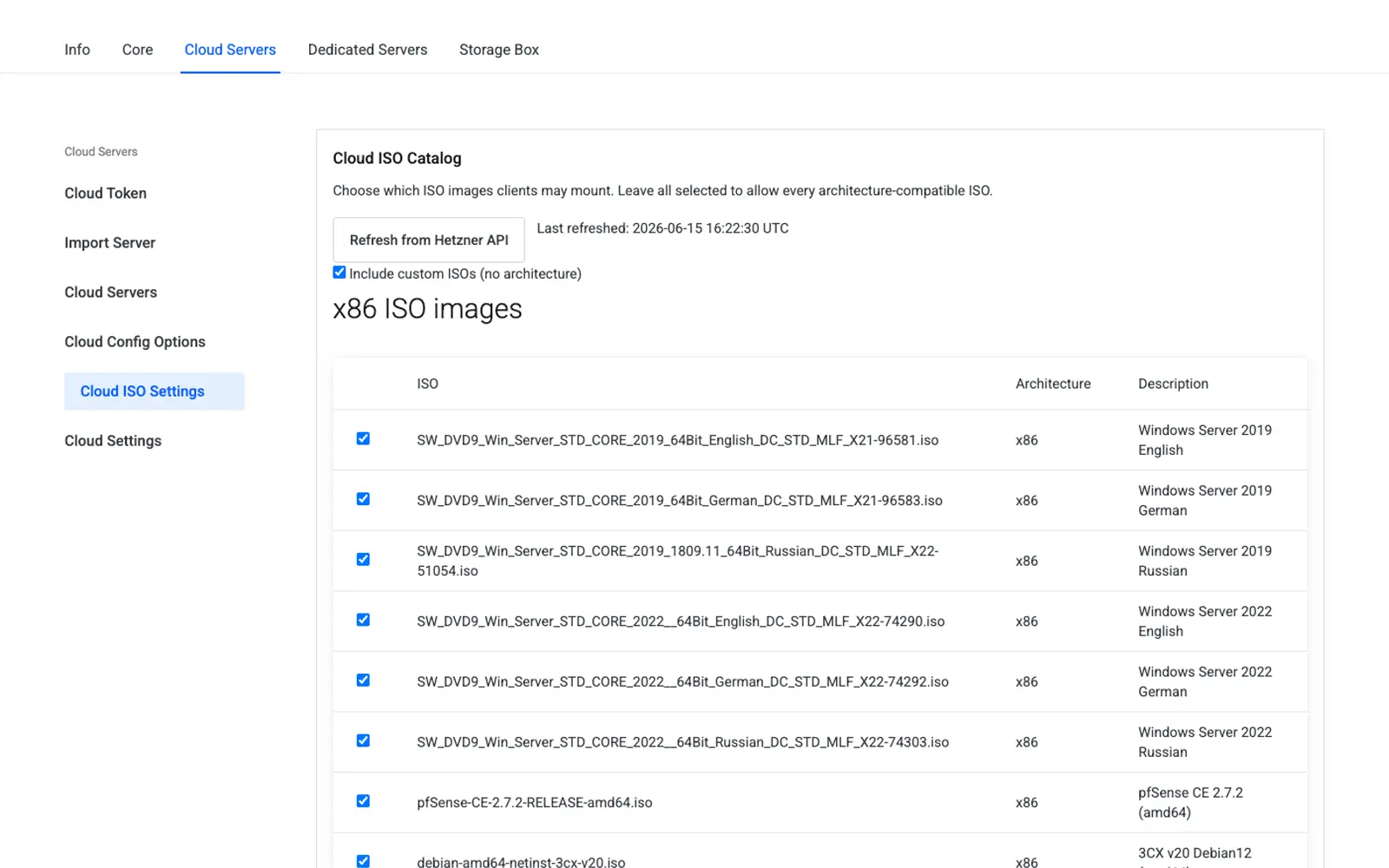Uncheck the debian-amd64-netinst-3cx-v20 ISO
The height and width of the screenshot is (868, 1389).
(363, 861)
